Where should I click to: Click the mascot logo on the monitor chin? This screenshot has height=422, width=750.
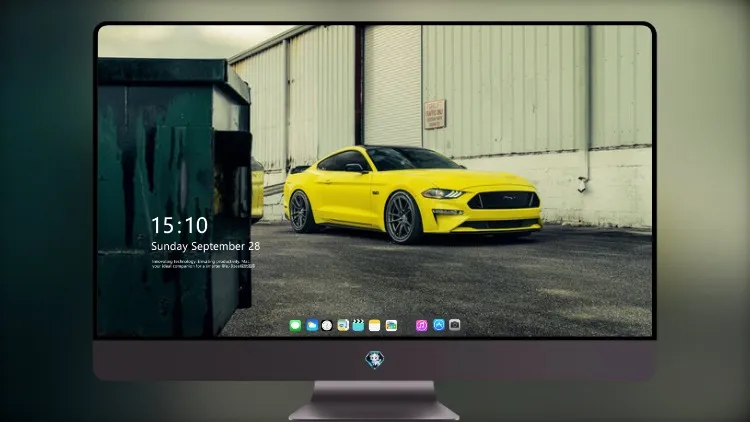coord(375,360)
